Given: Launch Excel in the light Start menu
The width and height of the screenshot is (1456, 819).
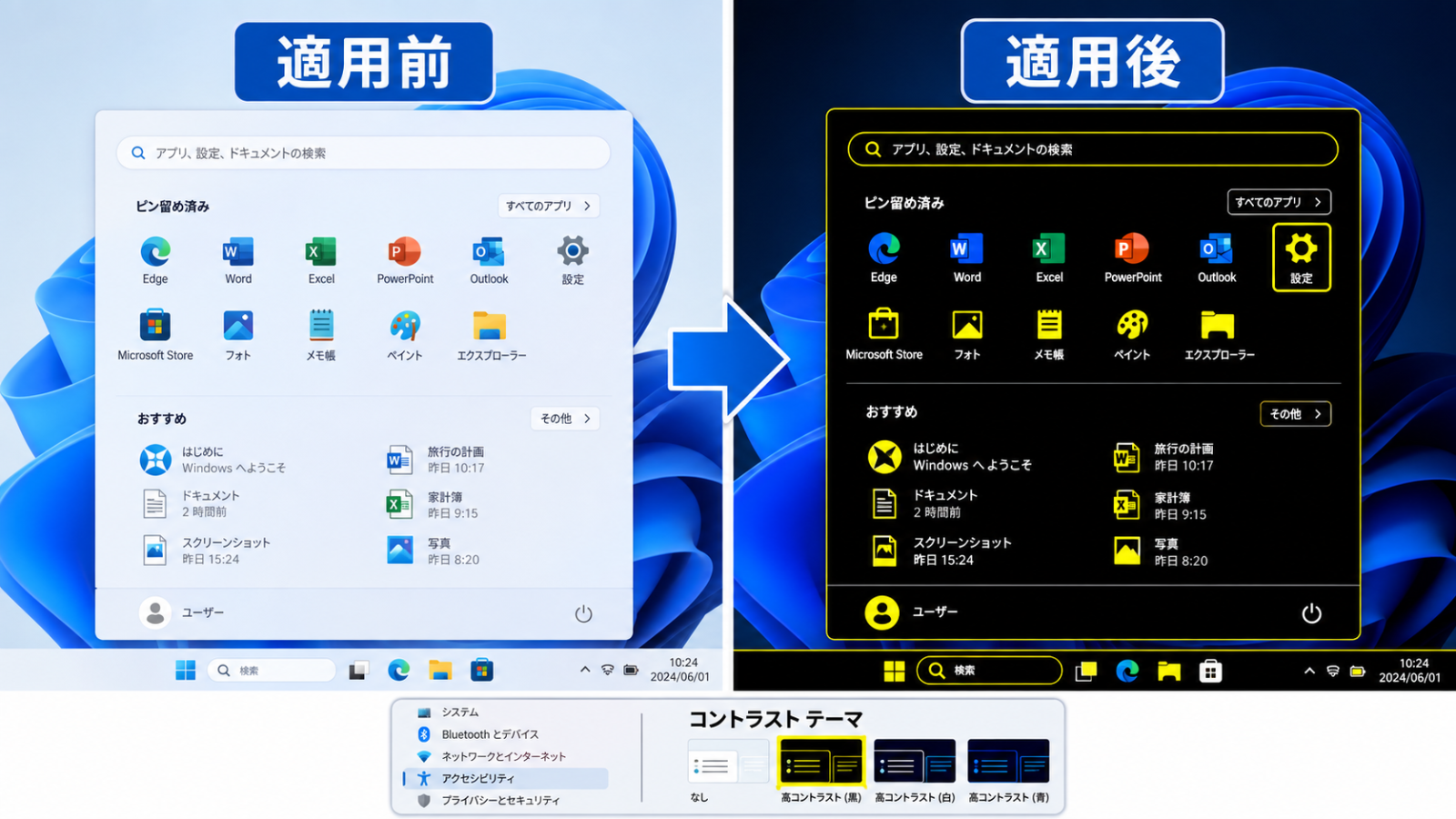Looking at the screenshot, I should (321, 260).
